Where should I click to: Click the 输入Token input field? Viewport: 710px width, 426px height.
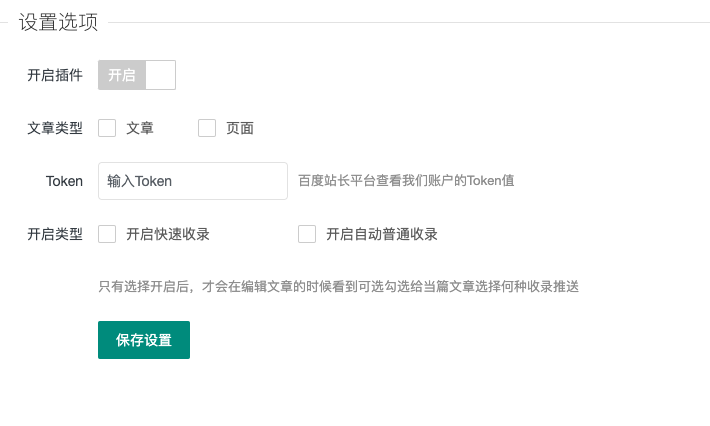[193, 181]
